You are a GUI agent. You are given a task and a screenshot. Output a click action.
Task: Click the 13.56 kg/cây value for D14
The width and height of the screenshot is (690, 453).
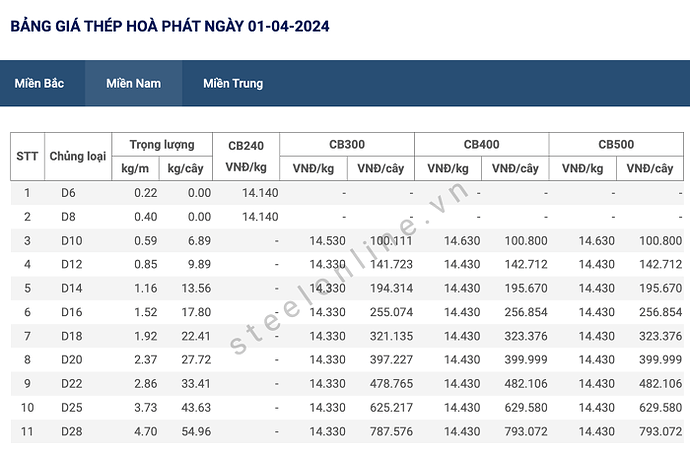196,288
